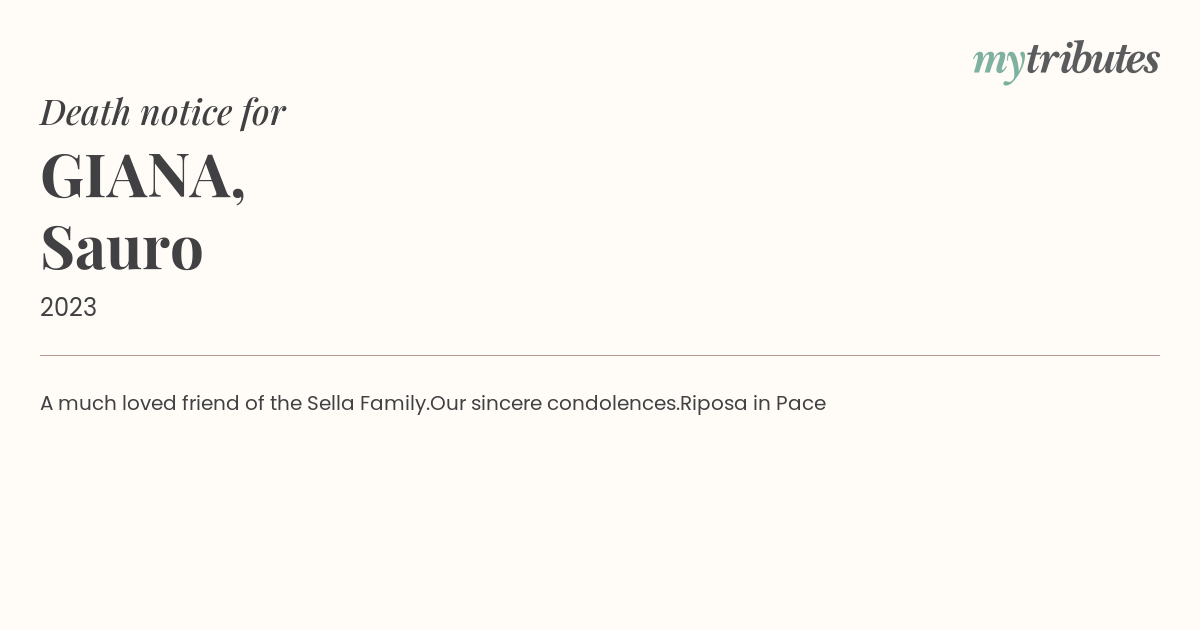Click the green "my" part of logo
This screenshot has width=1200, height=630.
click(999, 64)
